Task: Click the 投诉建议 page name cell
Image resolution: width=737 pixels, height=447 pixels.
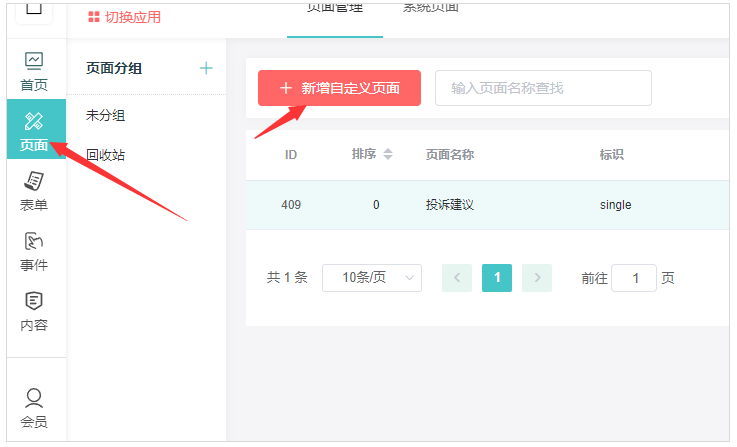Action: point(450,205)
